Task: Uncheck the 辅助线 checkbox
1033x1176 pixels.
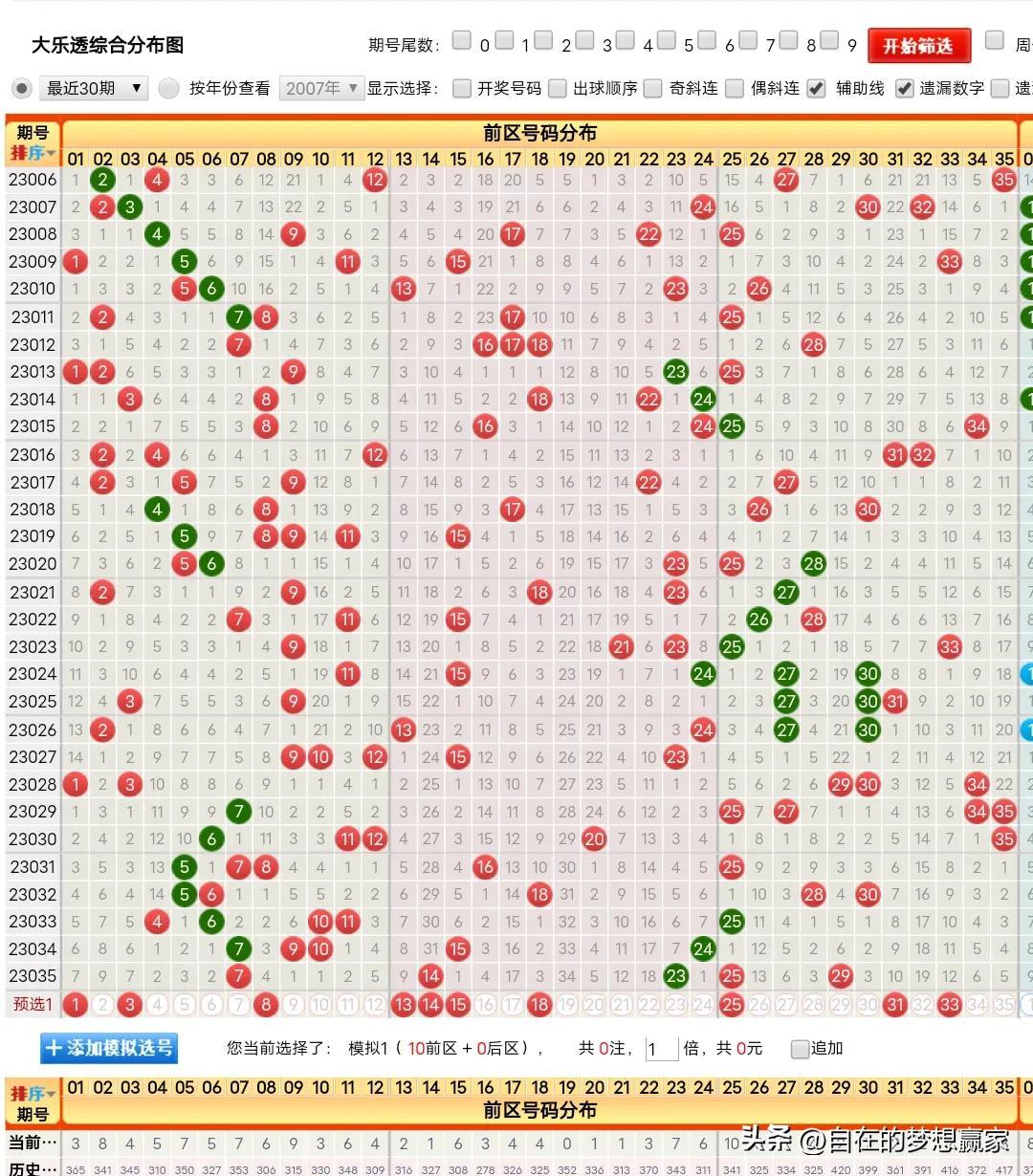Action: click(x=816, y=88)
